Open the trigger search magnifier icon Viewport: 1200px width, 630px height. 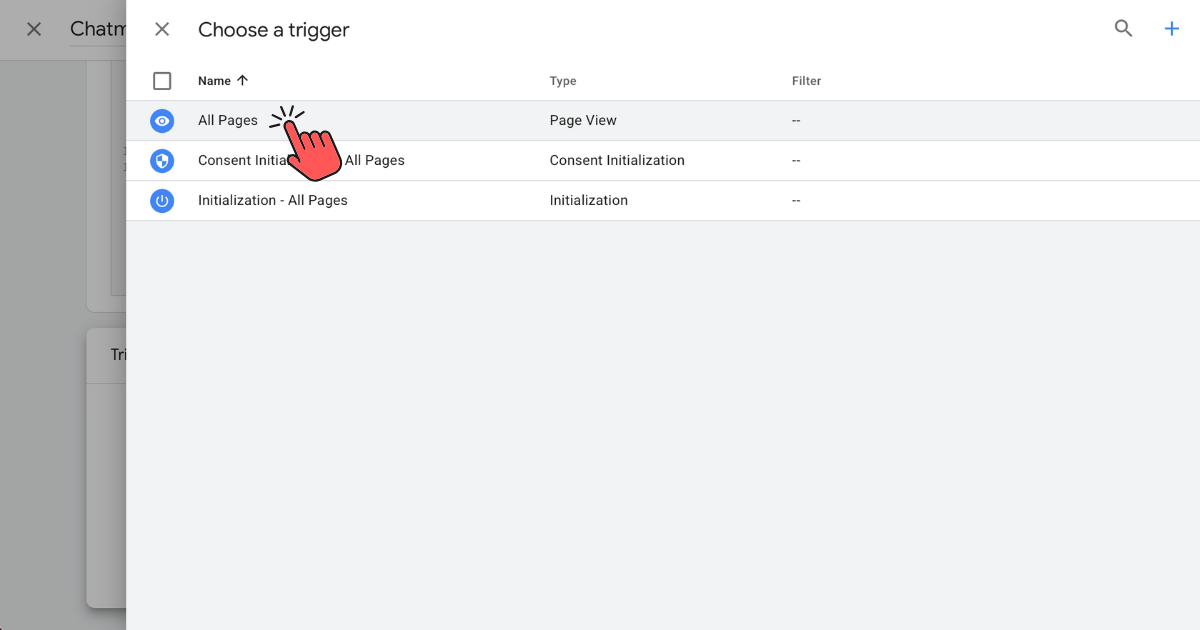click(x=1123, y=29)
